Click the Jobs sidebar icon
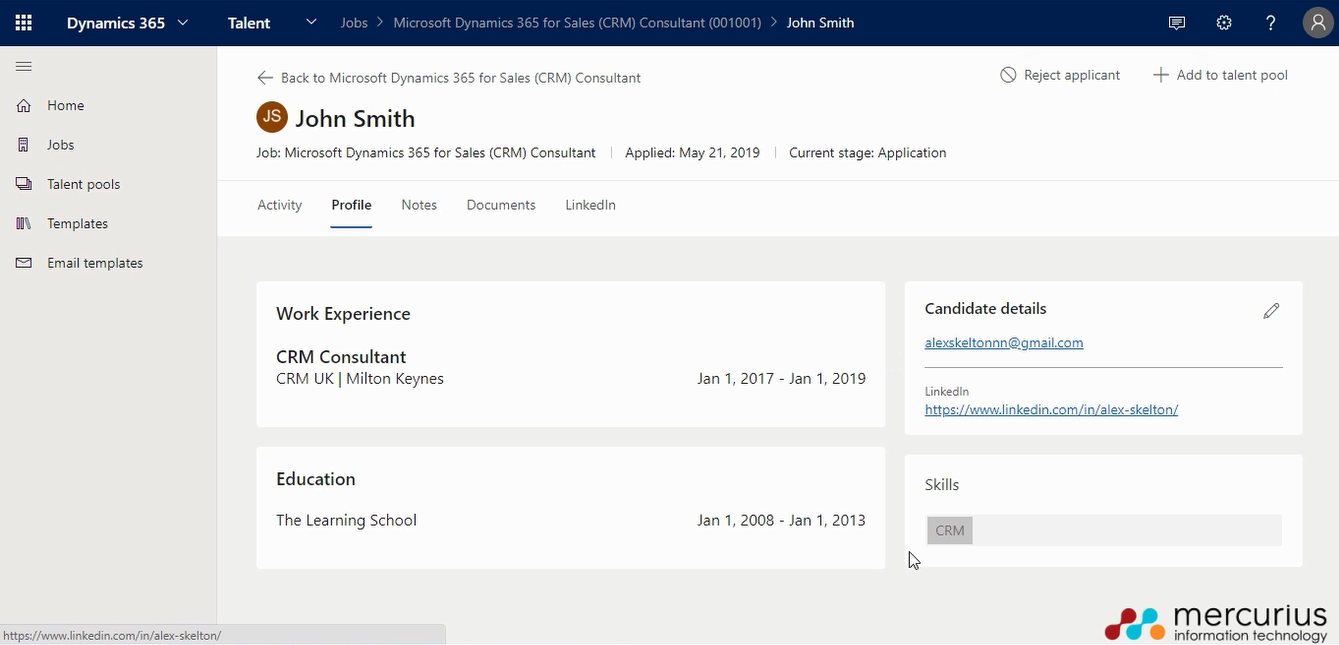Screen dimensions: 1339x645 [x=24, y=145]
